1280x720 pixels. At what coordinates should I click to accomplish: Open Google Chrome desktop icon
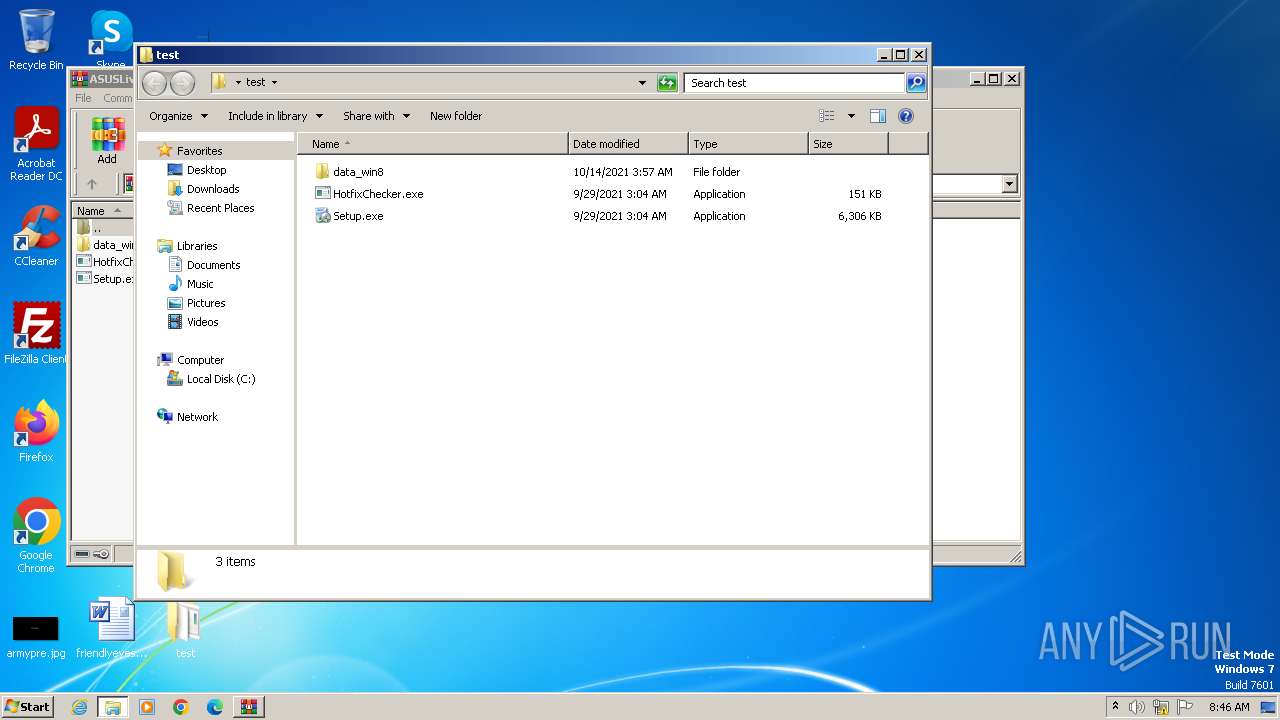coord(36,535)
